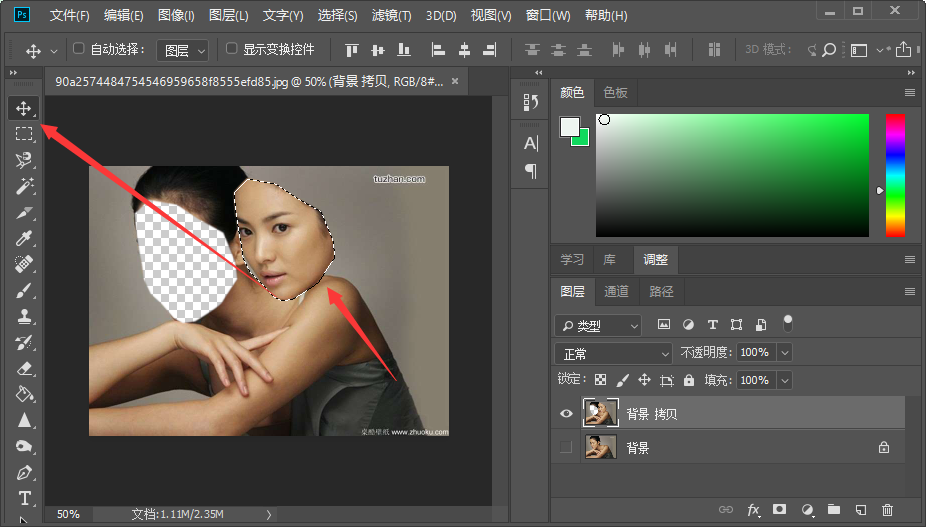Image resolution: width=926 pixels, height=527 pixels.
Task: Select the Eyedropper tool
Action: (x=24, y=238)
